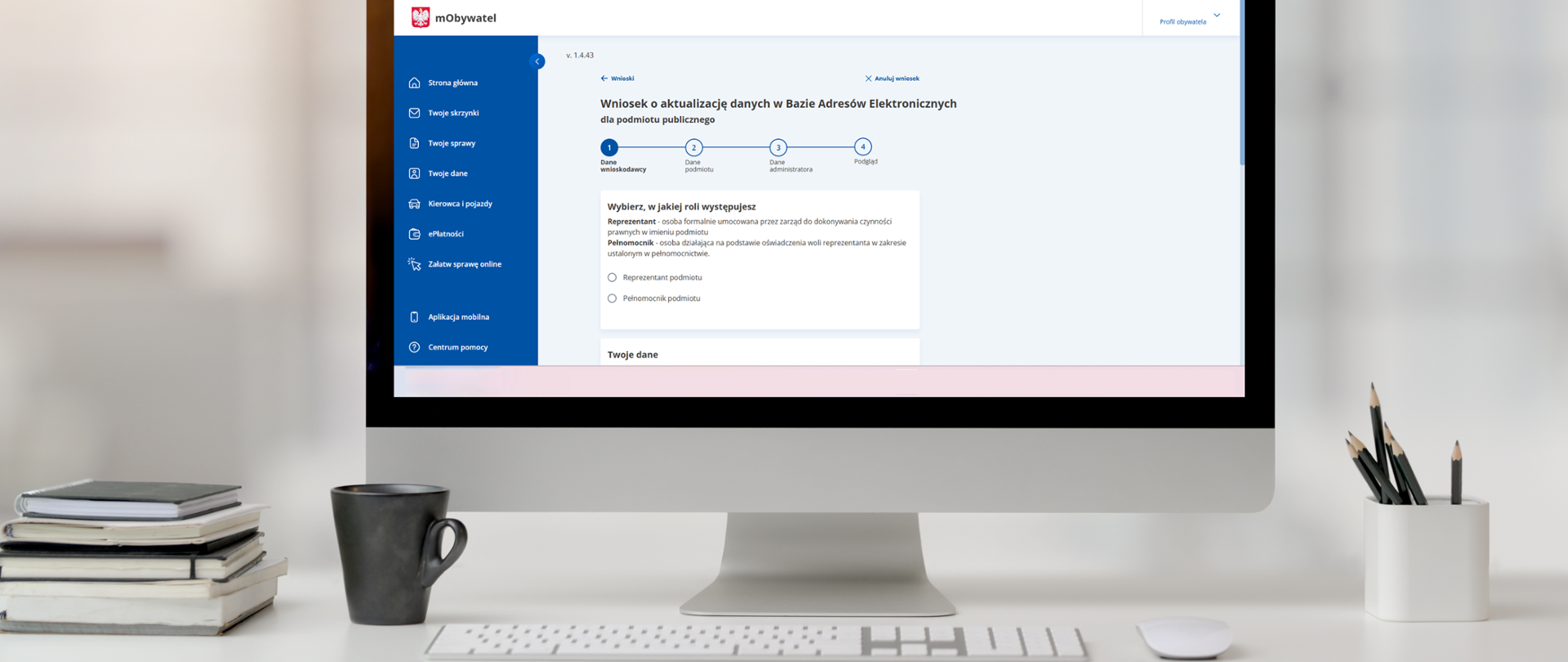Jump to step 3 Dane administratora

tap(778, 148)
